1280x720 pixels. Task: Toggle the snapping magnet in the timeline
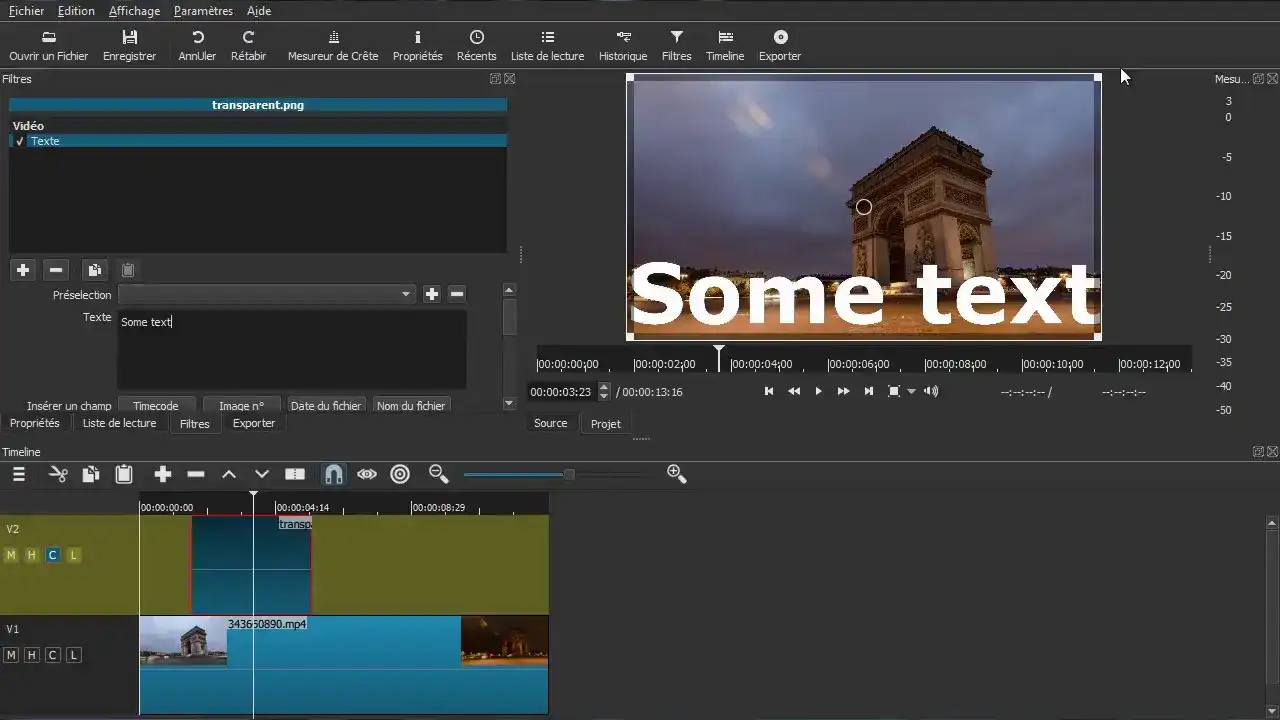click(334, 474)
